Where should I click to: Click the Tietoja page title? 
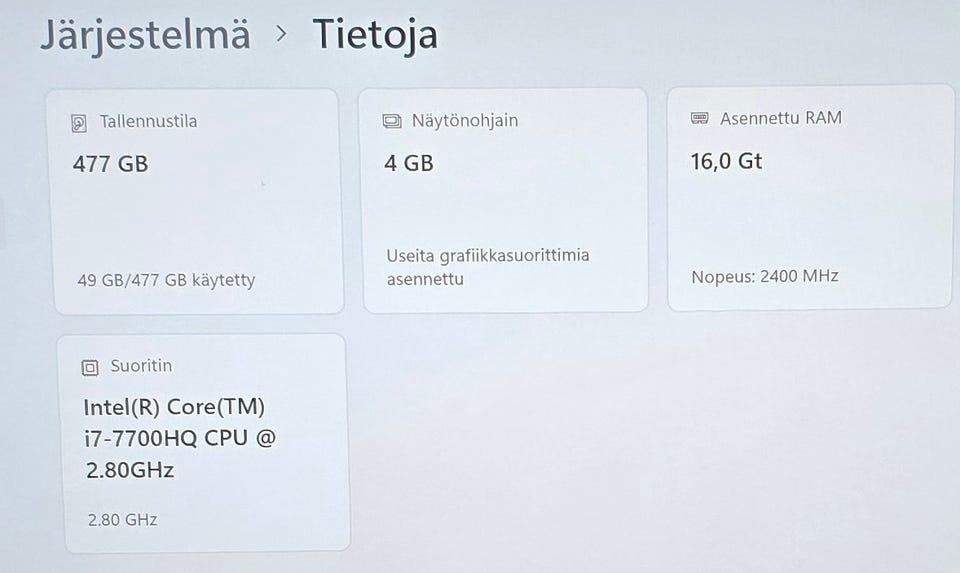375,34
